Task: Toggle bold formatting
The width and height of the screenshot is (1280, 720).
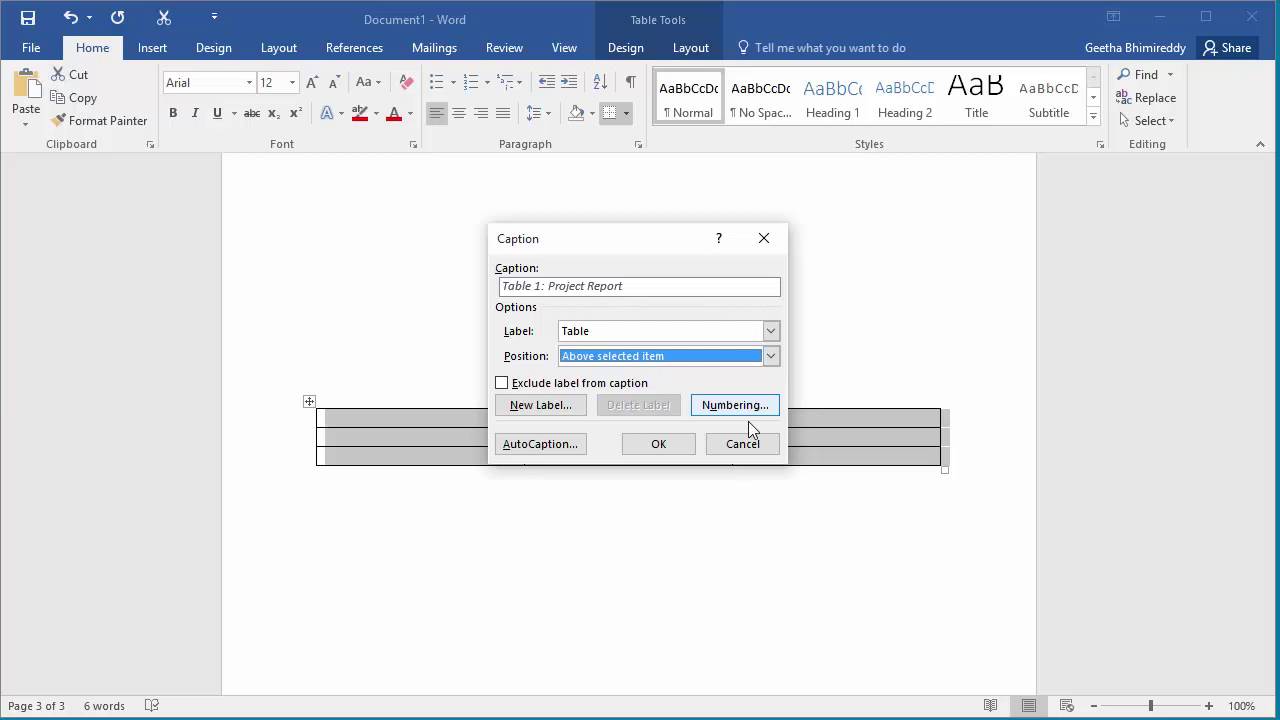Action: (x=173, y=114)
